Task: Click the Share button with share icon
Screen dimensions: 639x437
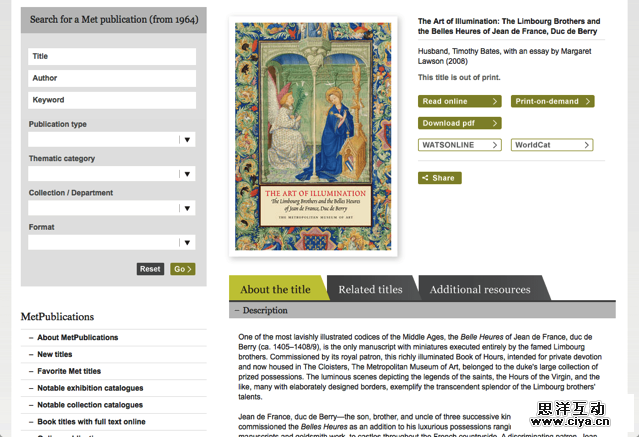Action: [439, 178]
